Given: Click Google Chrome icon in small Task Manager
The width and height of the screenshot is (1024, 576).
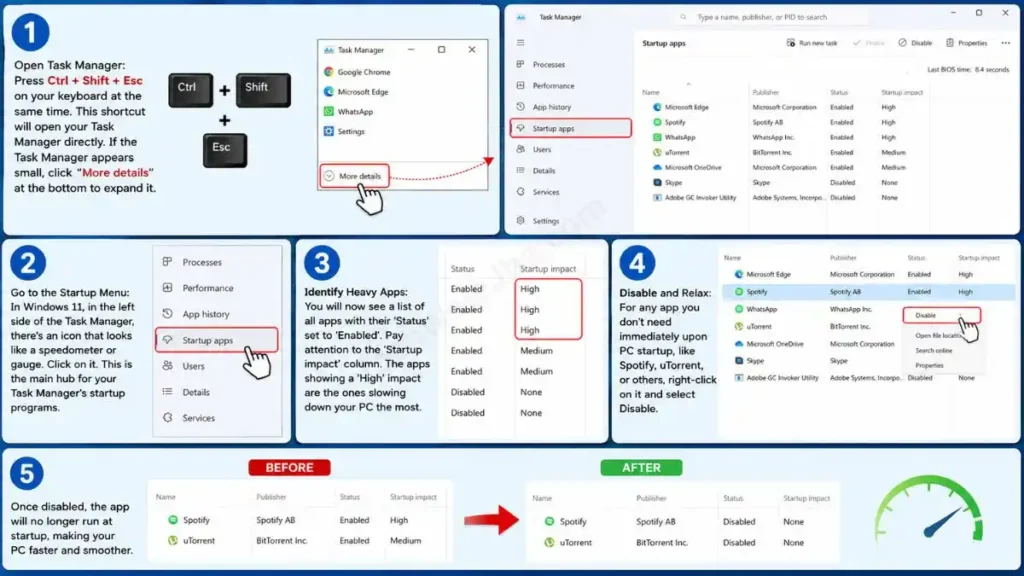Looking at the screenshot, I should [x=328, y=72].
